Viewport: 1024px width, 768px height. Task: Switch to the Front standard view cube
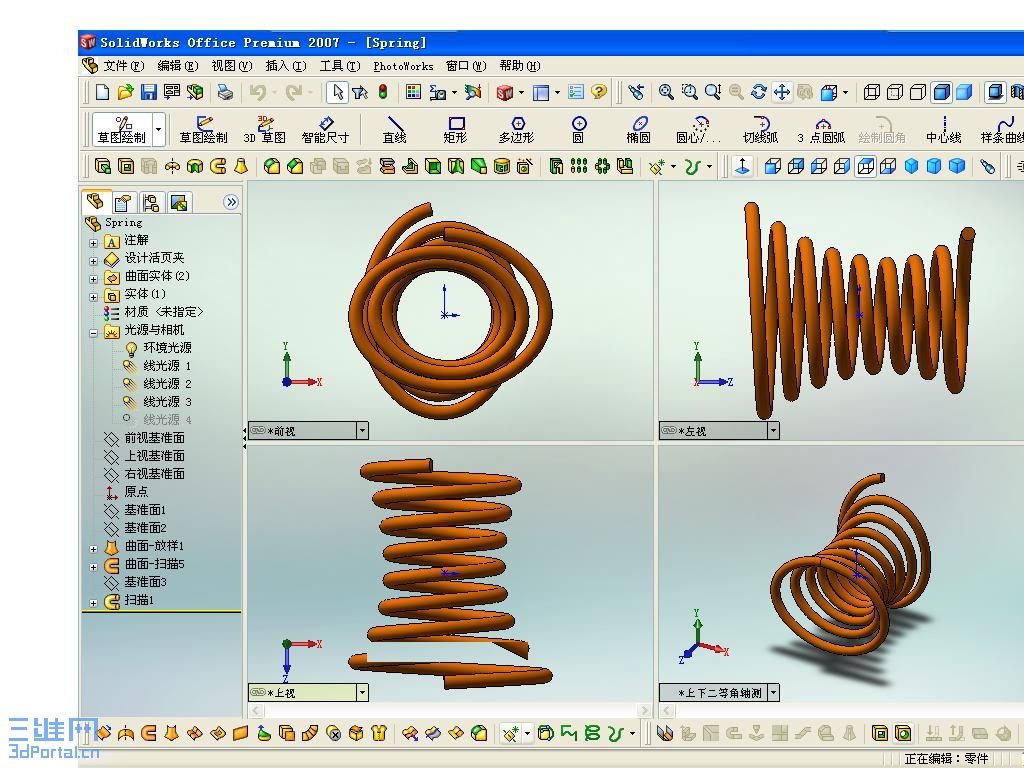click(773, 167)
